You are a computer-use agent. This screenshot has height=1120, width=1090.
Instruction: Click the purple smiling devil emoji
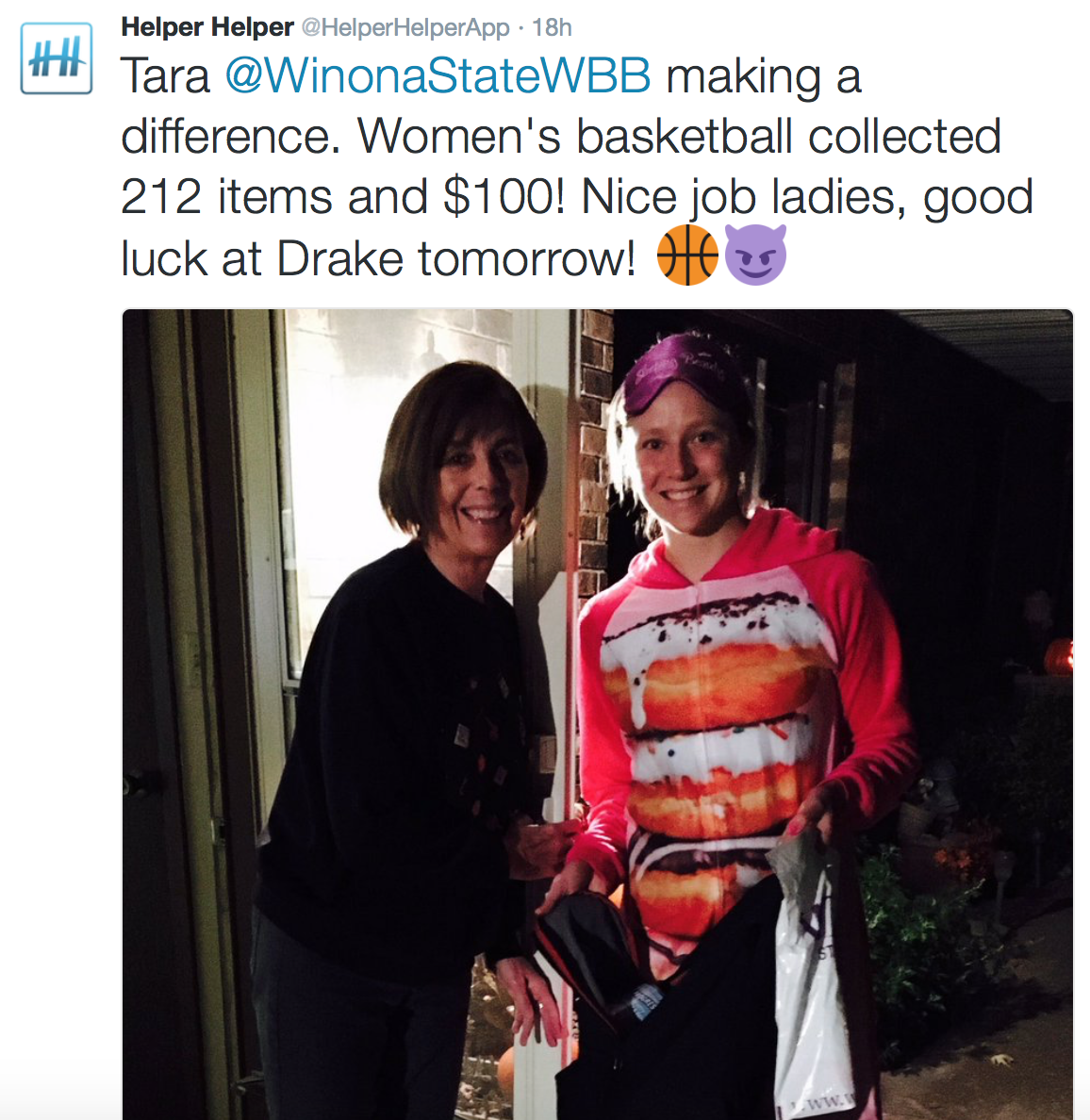point(755,255)
